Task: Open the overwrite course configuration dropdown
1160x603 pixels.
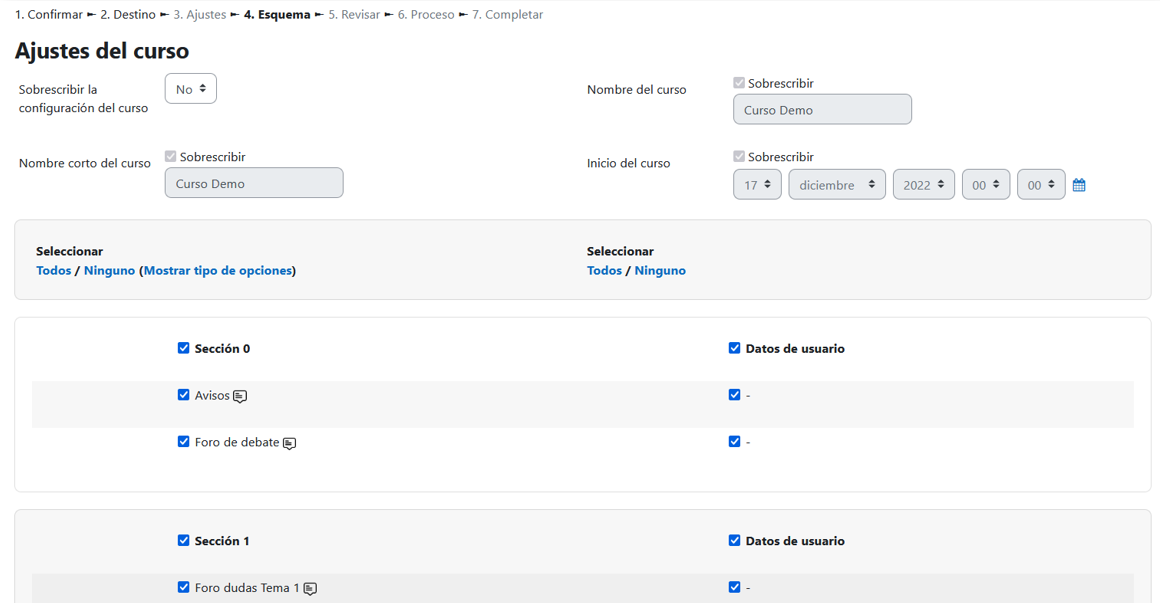Action: point(190,89)
